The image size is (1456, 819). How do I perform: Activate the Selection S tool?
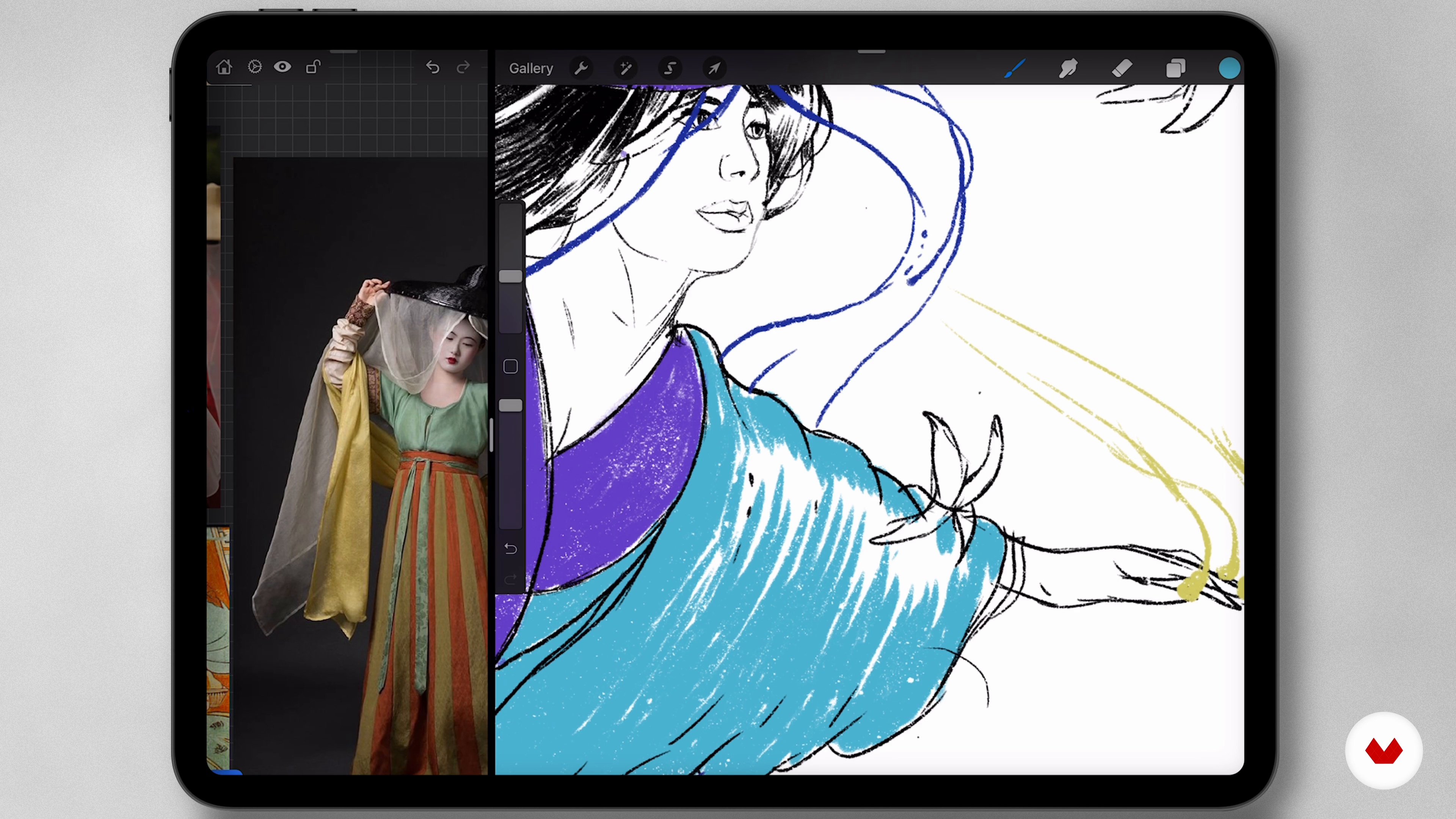(x=670, y=68)
